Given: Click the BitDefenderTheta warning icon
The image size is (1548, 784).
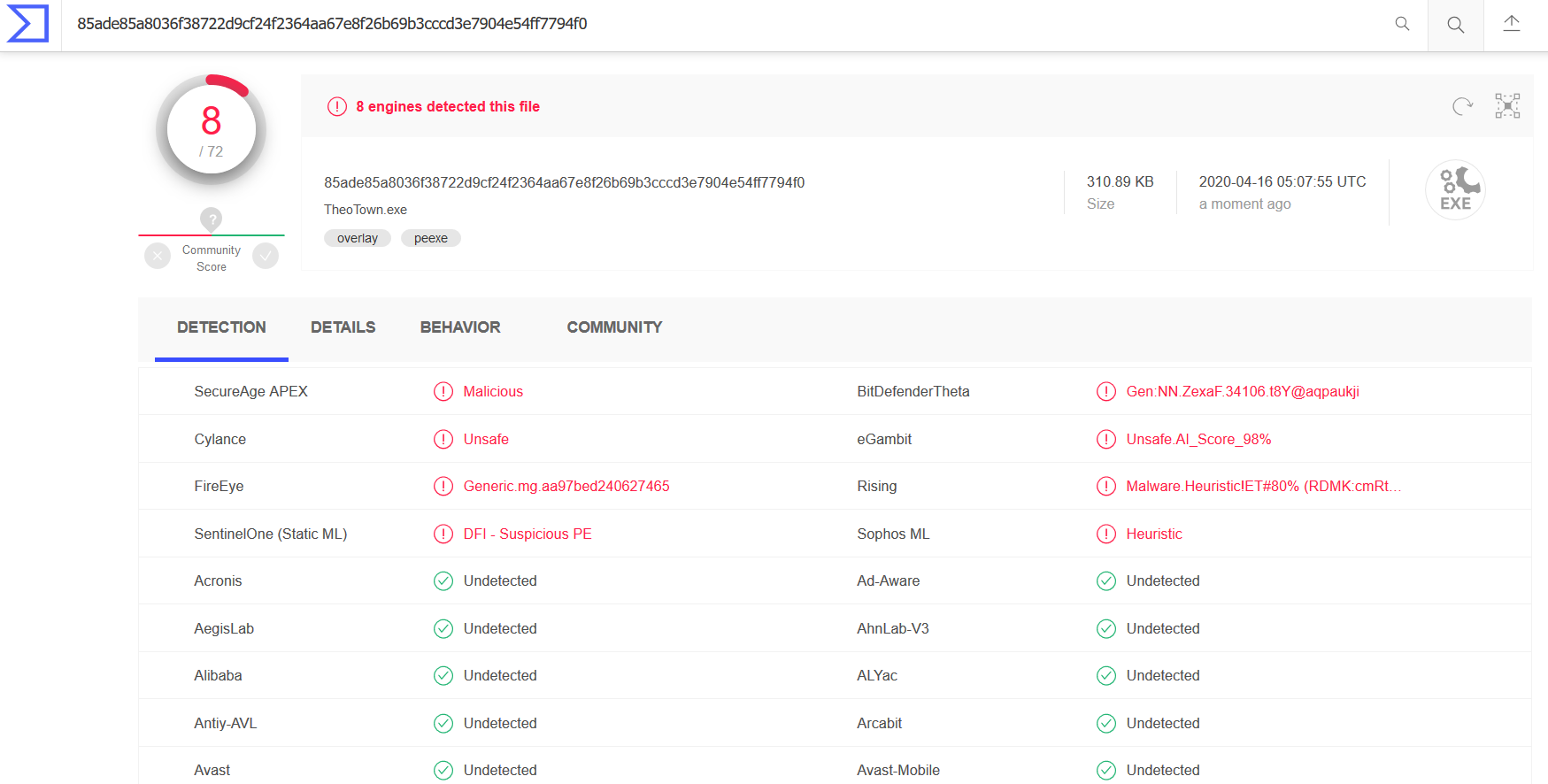Looking at the screenshot, I should (x=1106, y=391).
